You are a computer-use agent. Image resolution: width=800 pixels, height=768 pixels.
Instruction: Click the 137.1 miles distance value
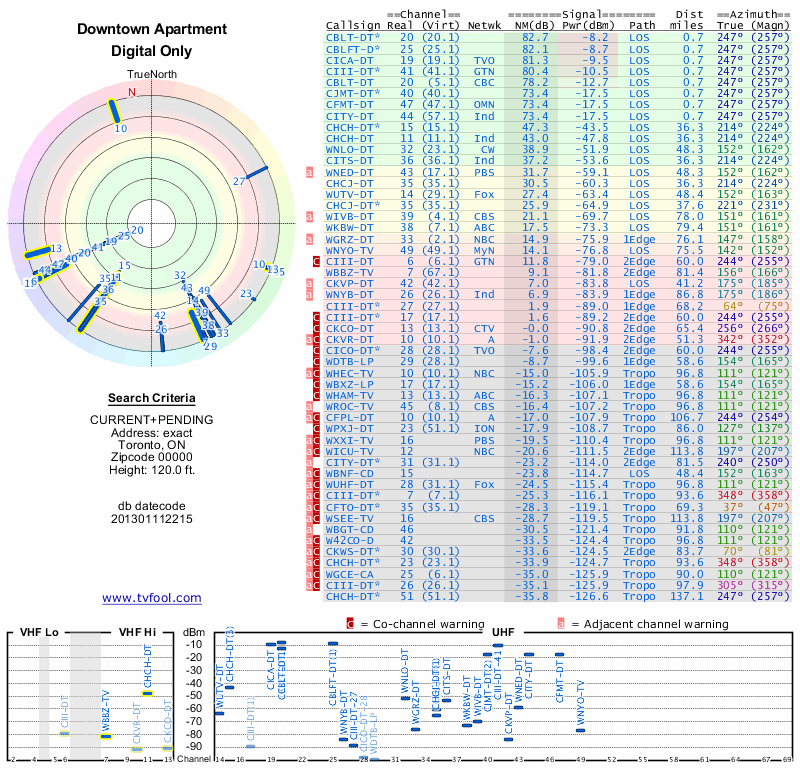(687, 597)
